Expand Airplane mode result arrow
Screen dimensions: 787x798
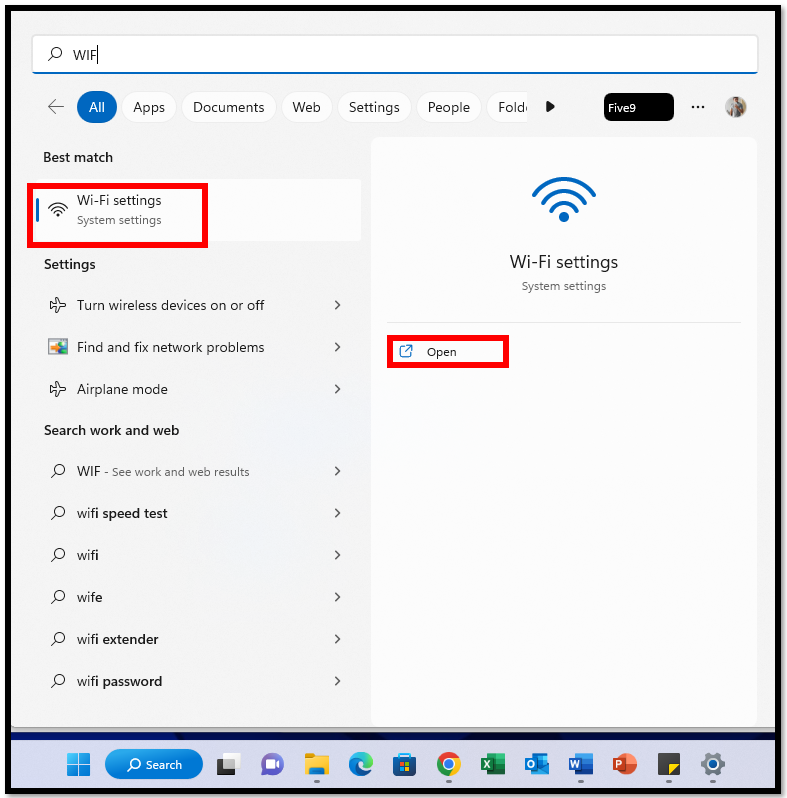point(337,389)
